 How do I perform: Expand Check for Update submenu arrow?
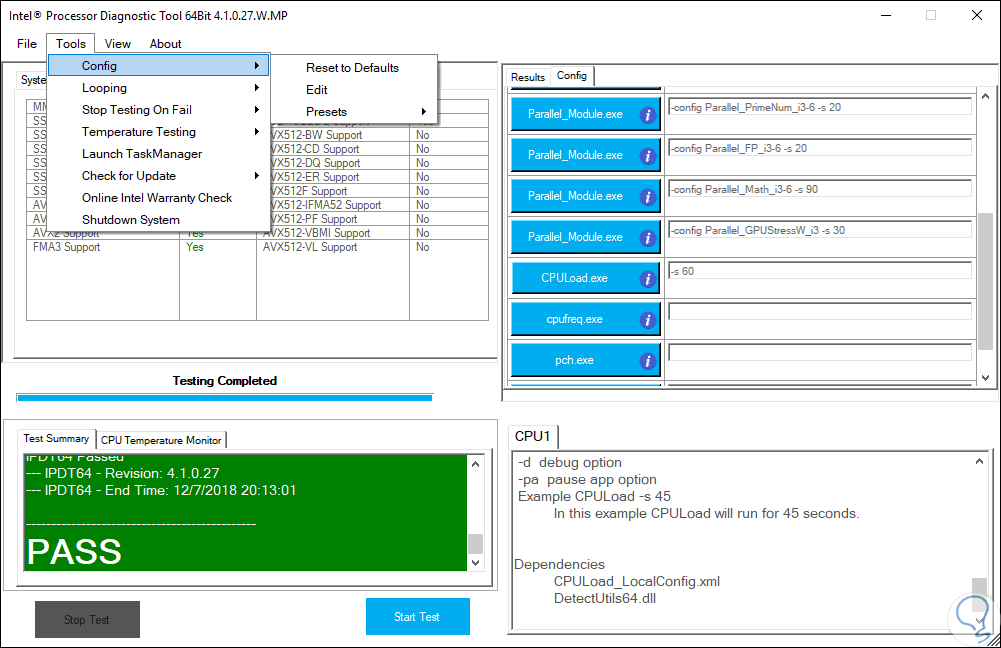[257, 176]
